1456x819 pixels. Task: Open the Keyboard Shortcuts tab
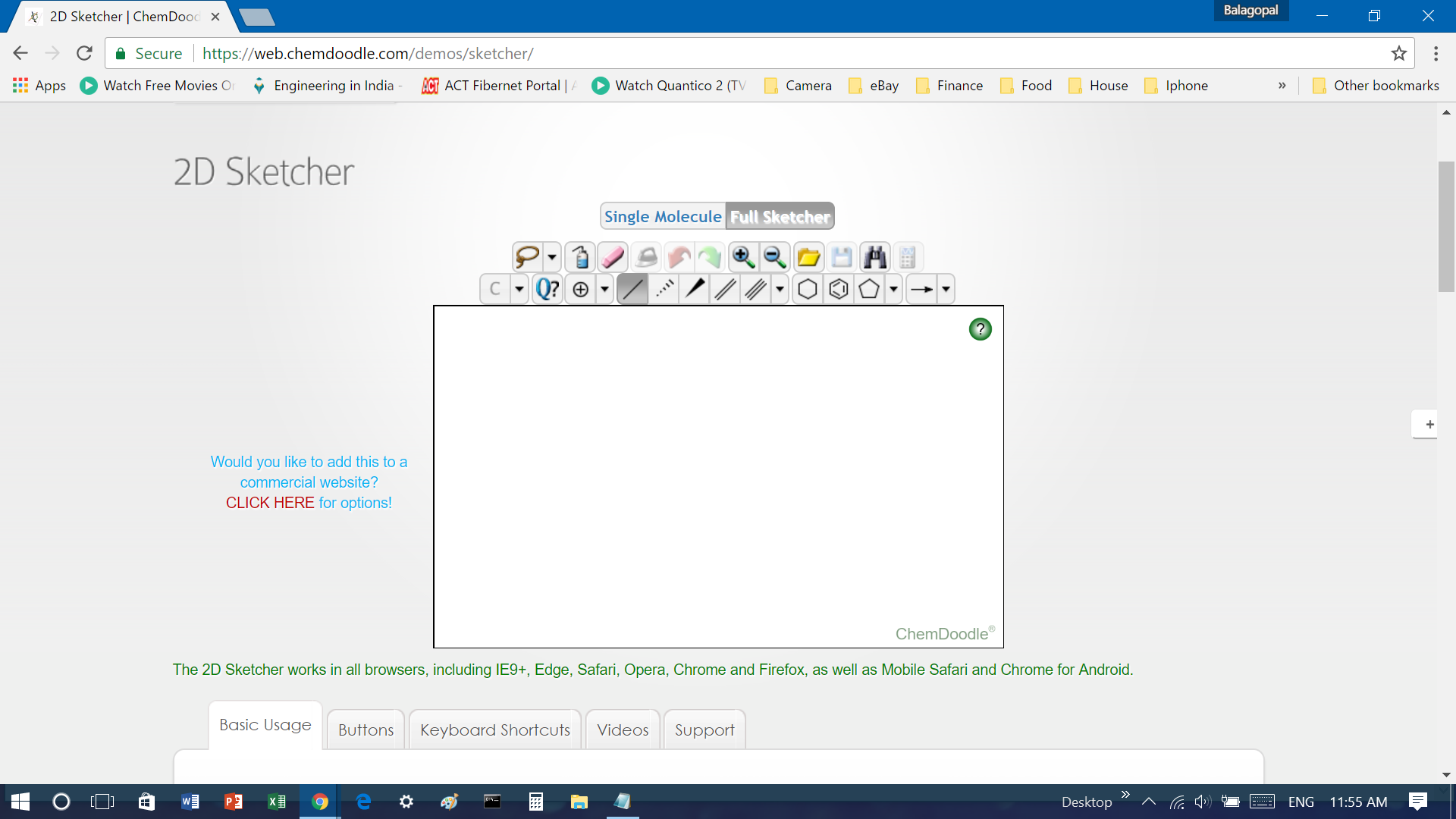pos(495,729)
